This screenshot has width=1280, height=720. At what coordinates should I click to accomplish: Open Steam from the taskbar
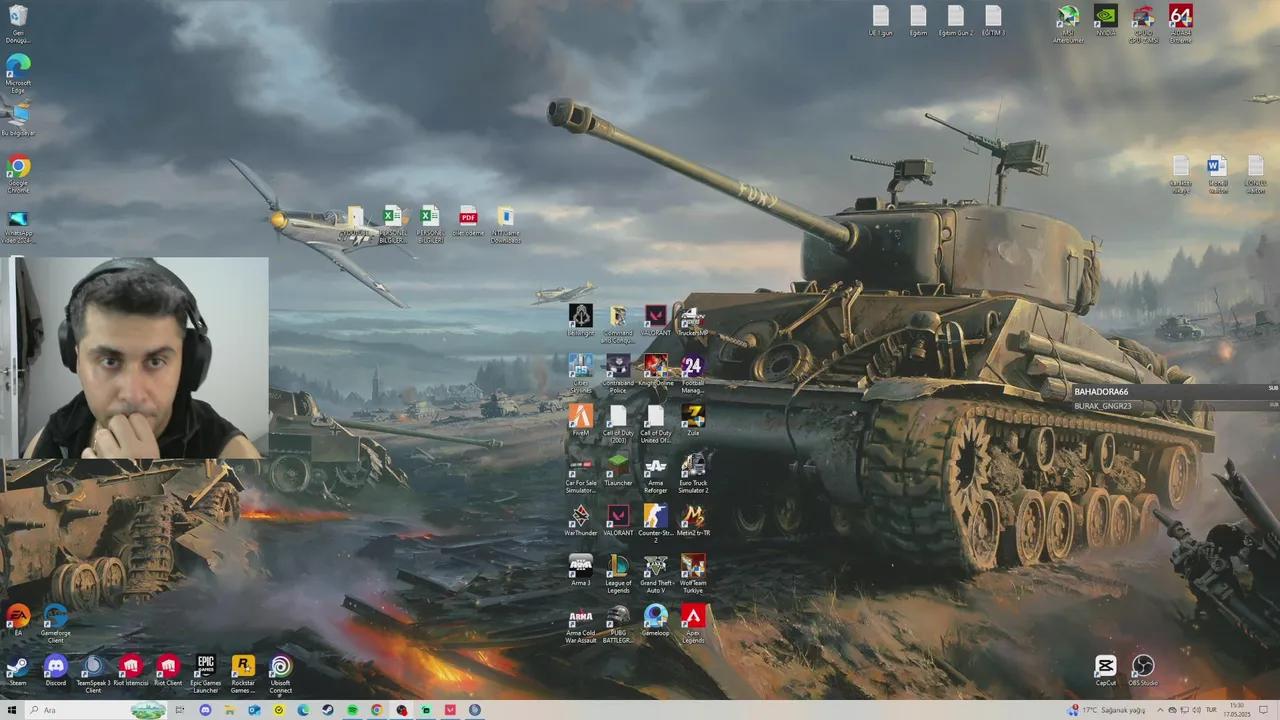(x=328, y=710)
